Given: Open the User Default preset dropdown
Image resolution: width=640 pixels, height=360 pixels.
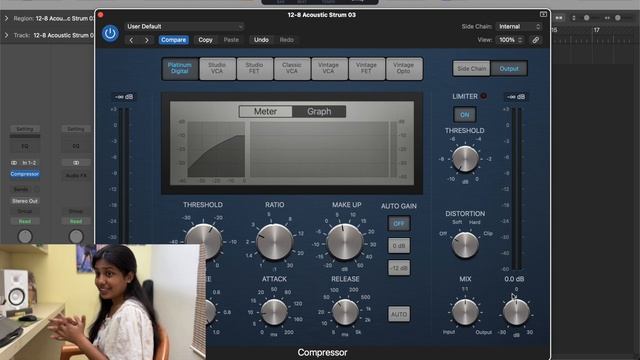Looking at the screenshot, I should tap(184, 27).
